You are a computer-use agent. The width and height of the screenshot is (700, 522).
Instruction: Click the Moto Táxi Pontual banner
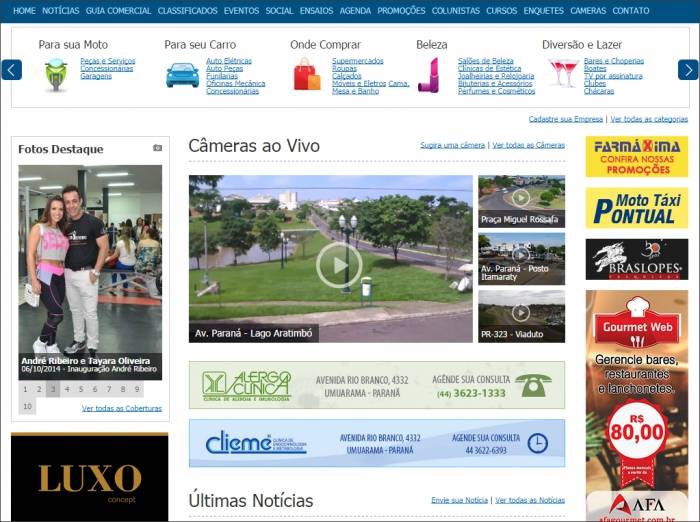[636, 208]
